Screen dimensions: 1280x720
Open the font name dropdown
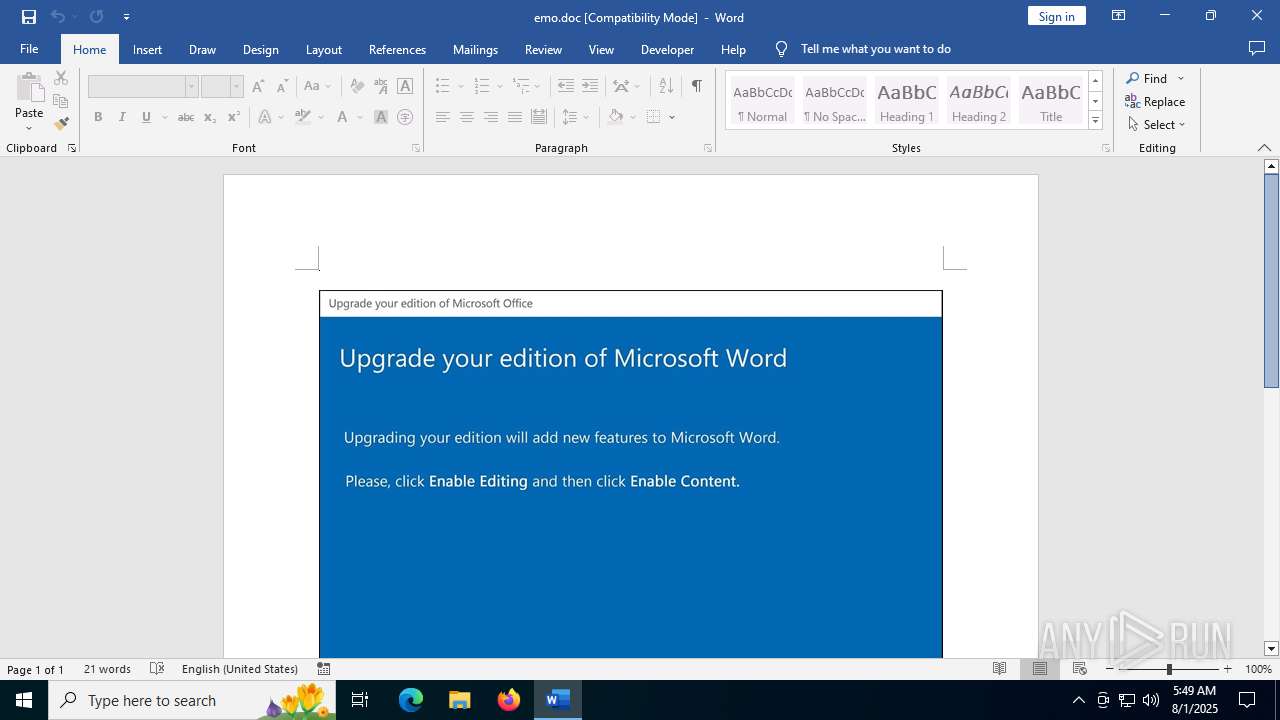coord(191,87)
